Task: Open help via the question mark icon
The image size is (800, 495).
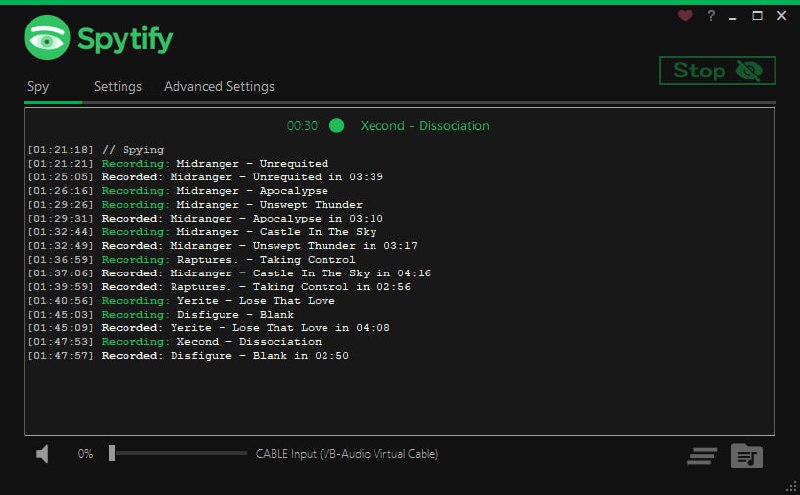Action: 711,16
